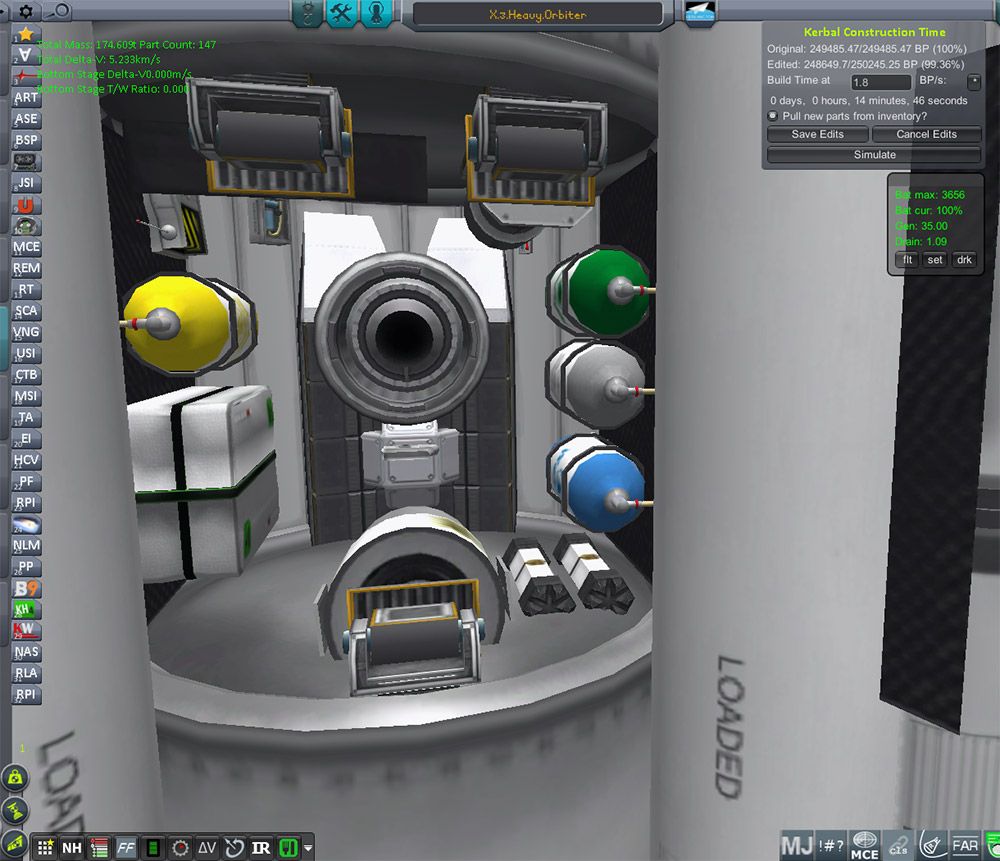Image resolution: width=1000 pixels, height=861 pixels.
Task: Click the green battery toolbar icon
Action: point(153,848)
